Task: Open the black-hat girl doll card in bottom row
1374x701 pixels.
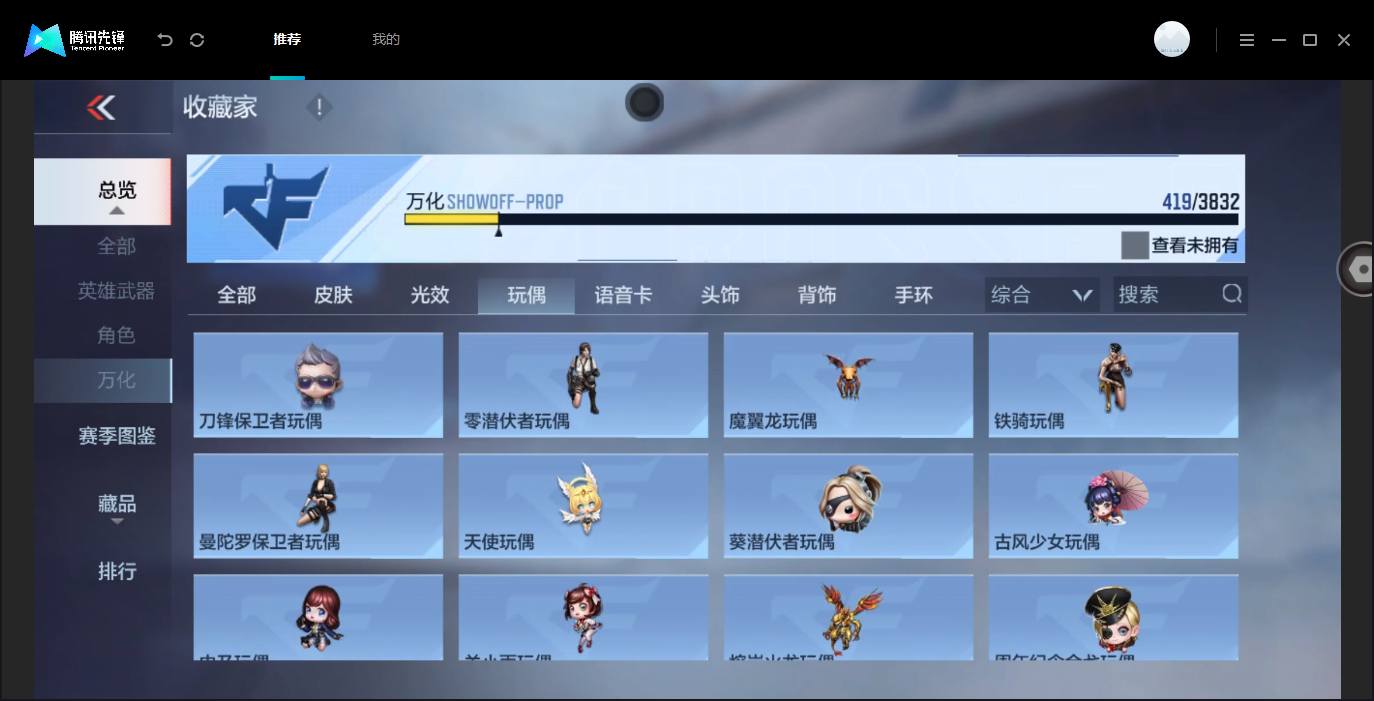Action: (1113, 617)
